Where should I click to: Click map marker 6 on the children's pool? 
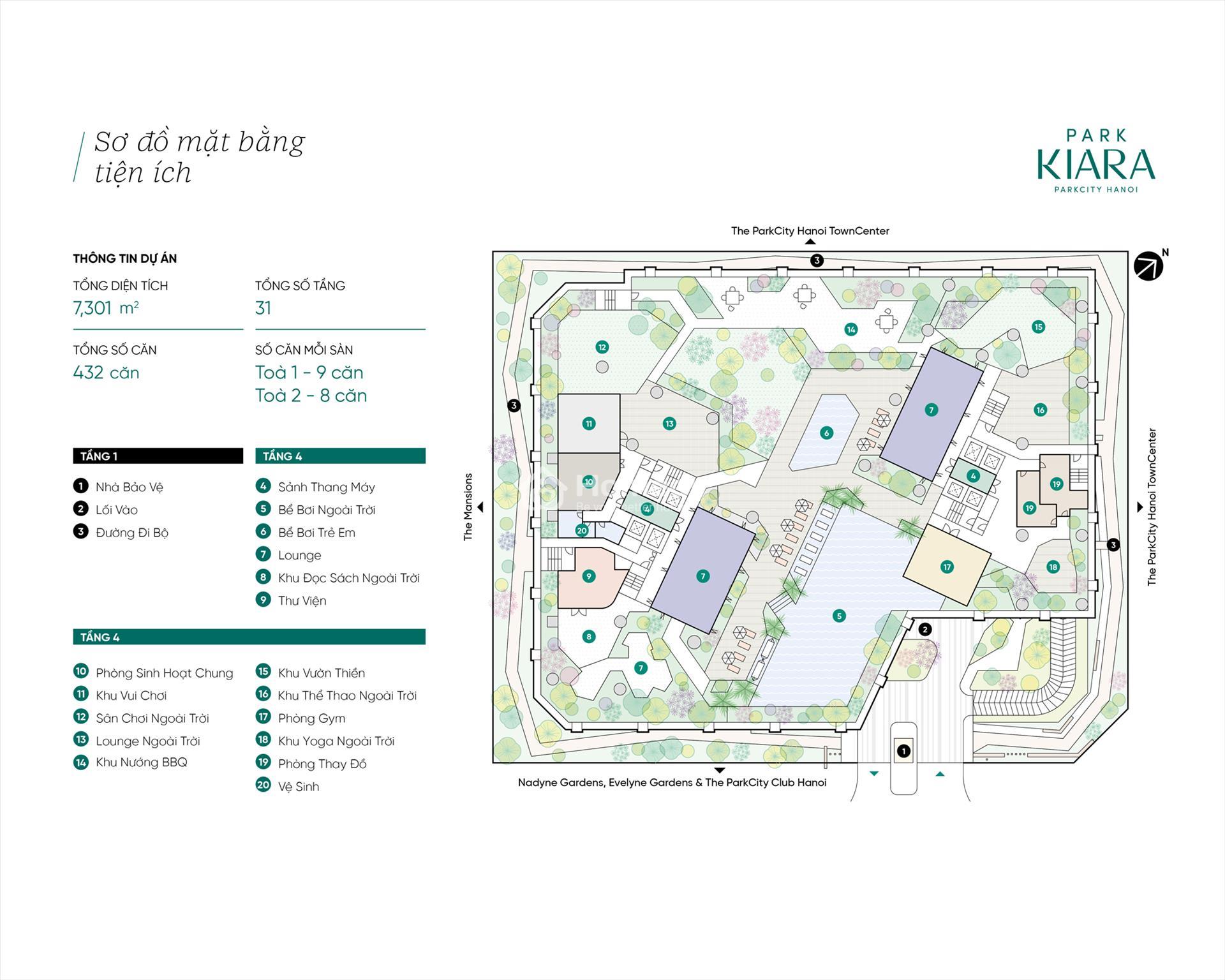click(826, 433)
